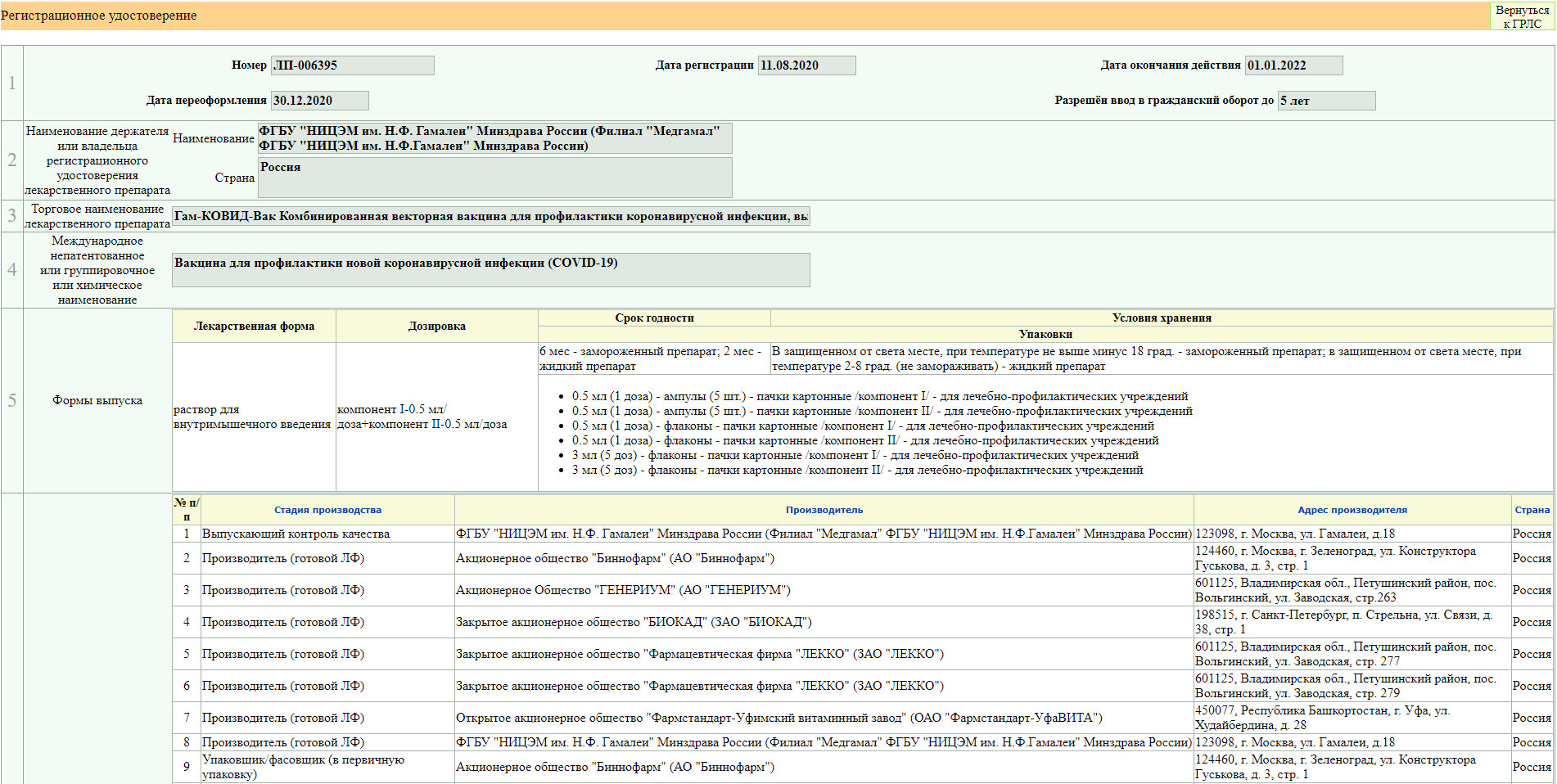Click Регистрационное удостоверение page title
Screen dimensions: 1557x784
[99, 16]
